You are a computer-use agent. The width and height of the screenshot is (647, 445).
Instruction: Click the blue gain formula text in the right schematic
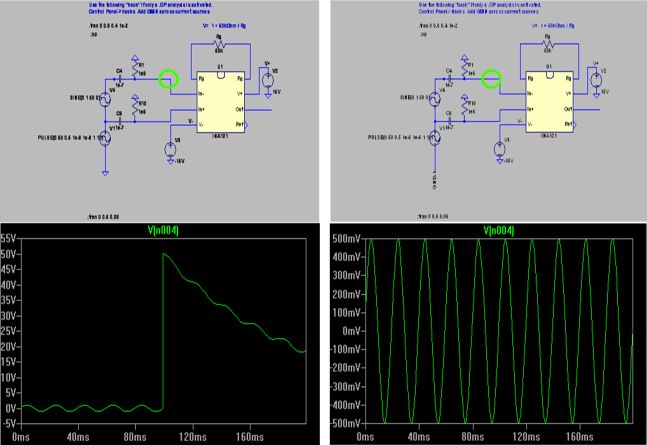[x=553, y=26]
